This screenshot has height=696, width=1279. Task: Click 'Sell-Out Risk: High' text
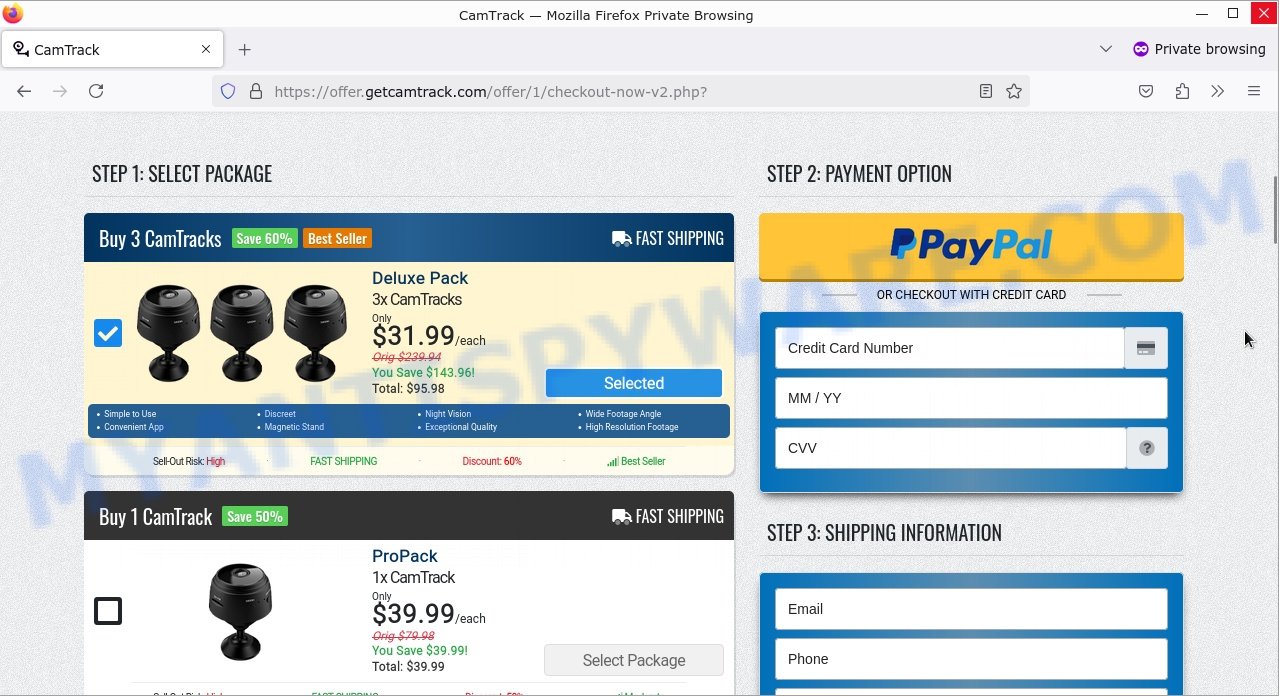pyautogui.click(x=189, y=462)
